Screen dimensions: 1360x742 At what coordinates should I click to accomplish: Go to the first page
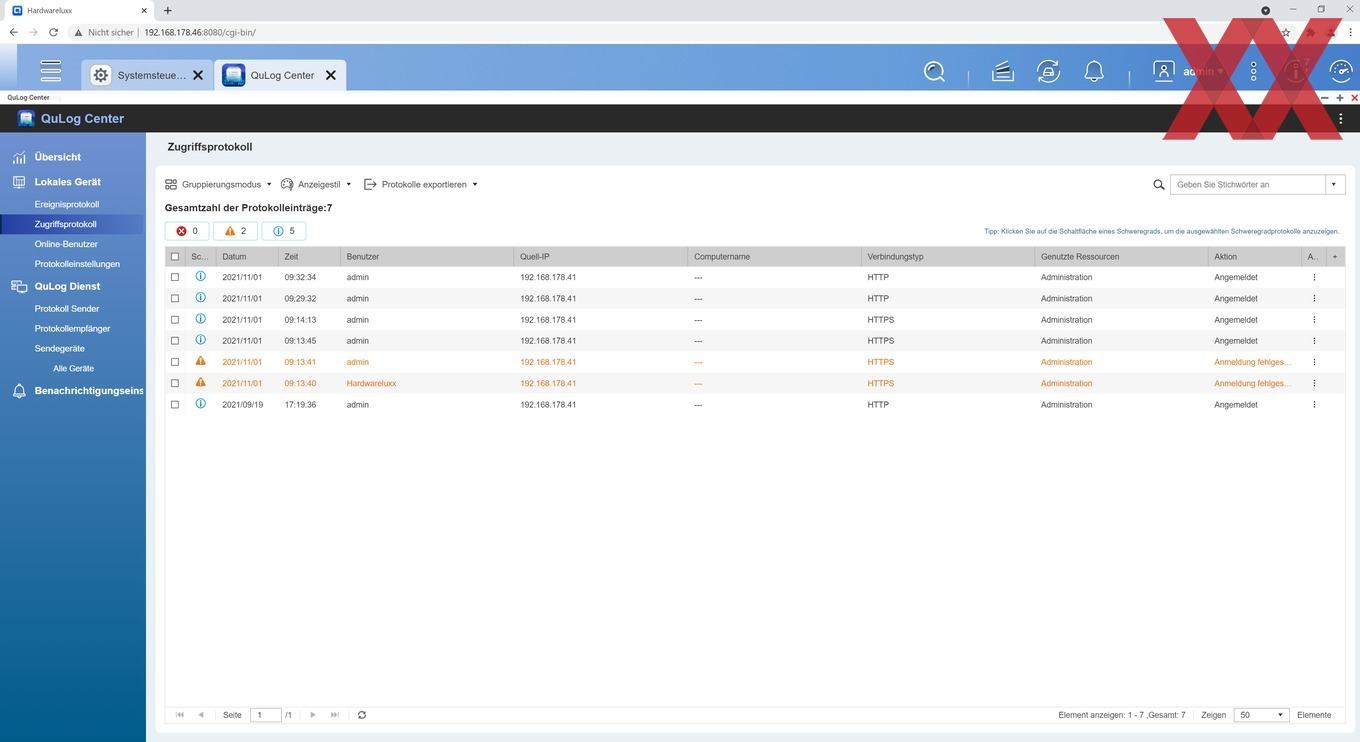[x=180, y=715]
